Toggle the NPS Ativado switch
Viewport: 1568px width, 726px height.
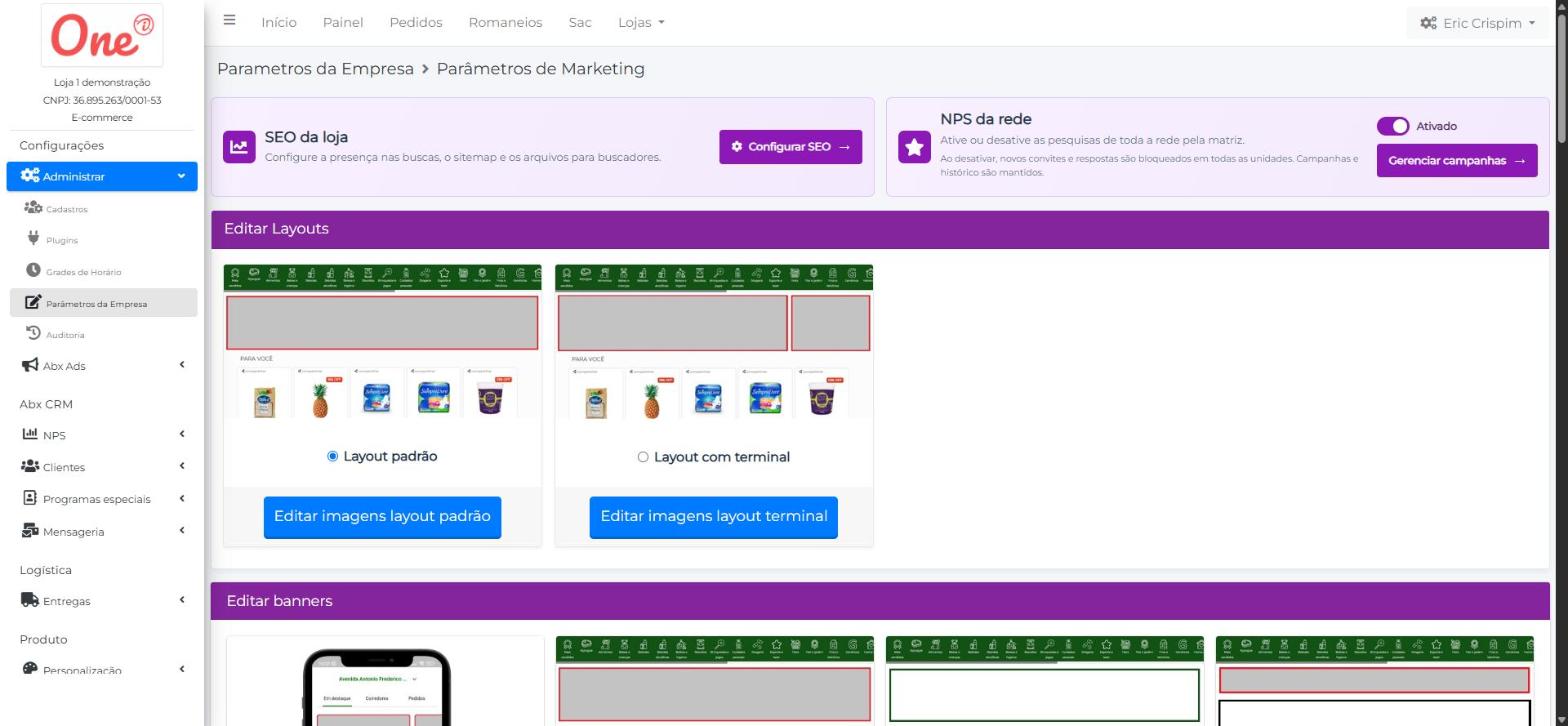click(x=1393, y=126)
